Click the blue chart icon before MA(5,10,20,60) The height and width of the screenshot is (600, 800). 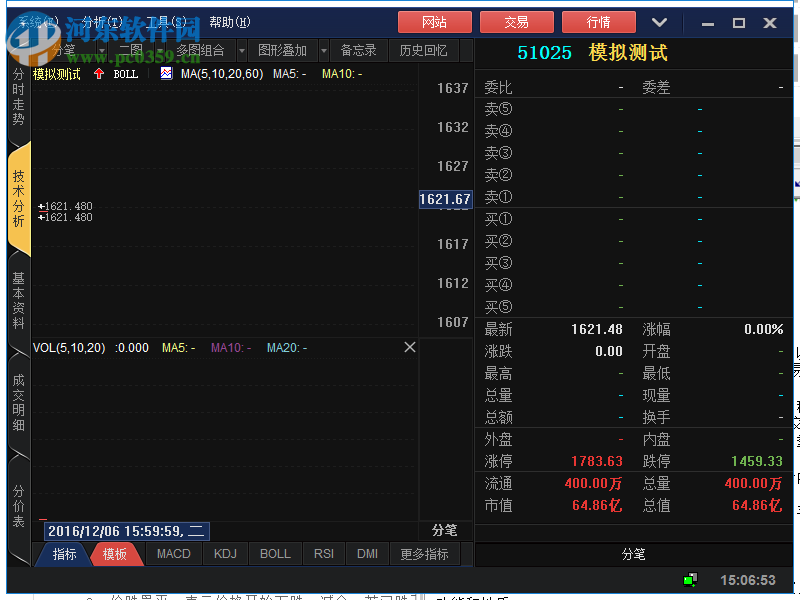coord(166,73)
